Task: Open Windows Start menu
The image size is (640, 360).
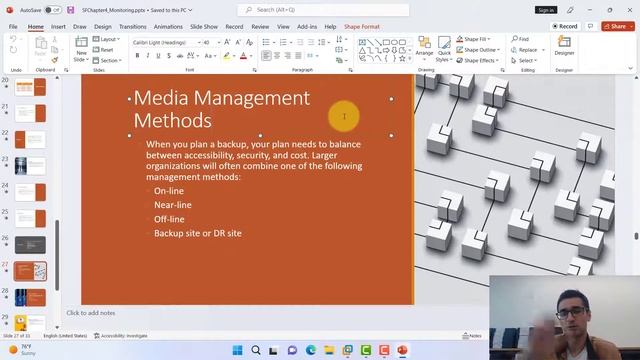Action: (x=237, y=350)
